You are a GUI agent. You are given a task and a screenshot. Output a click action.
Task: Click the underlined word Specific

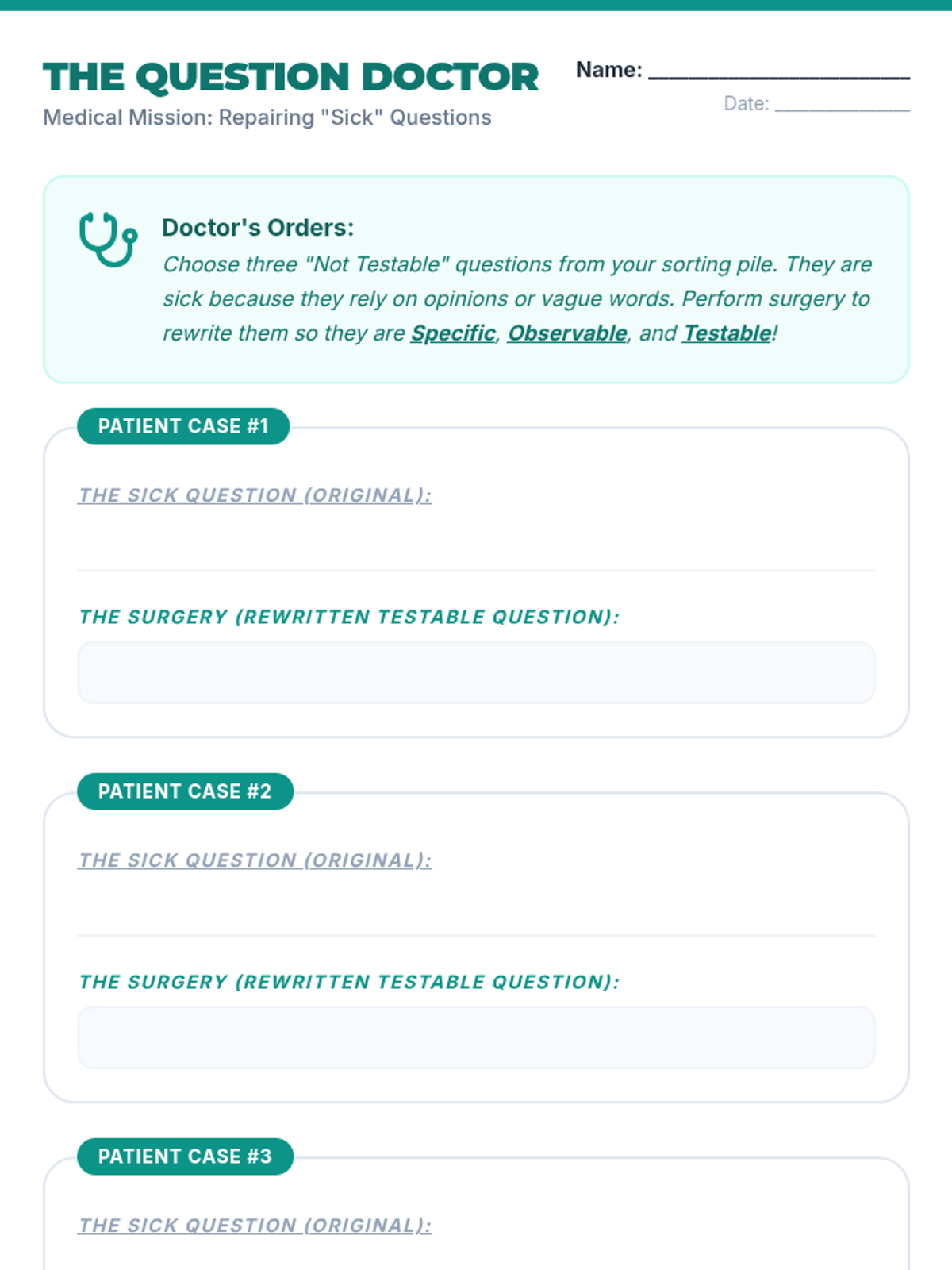point(453,333)
